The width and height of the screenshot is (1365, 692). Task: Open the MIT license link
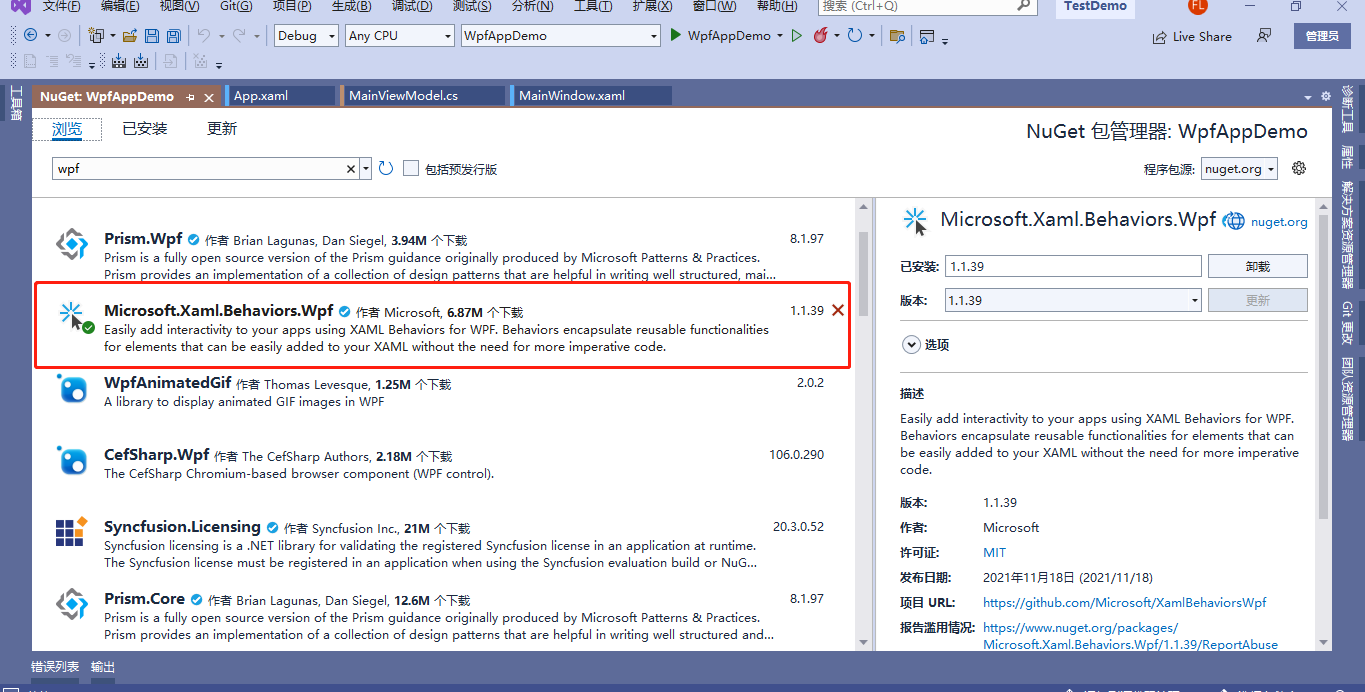click(994, 552)
